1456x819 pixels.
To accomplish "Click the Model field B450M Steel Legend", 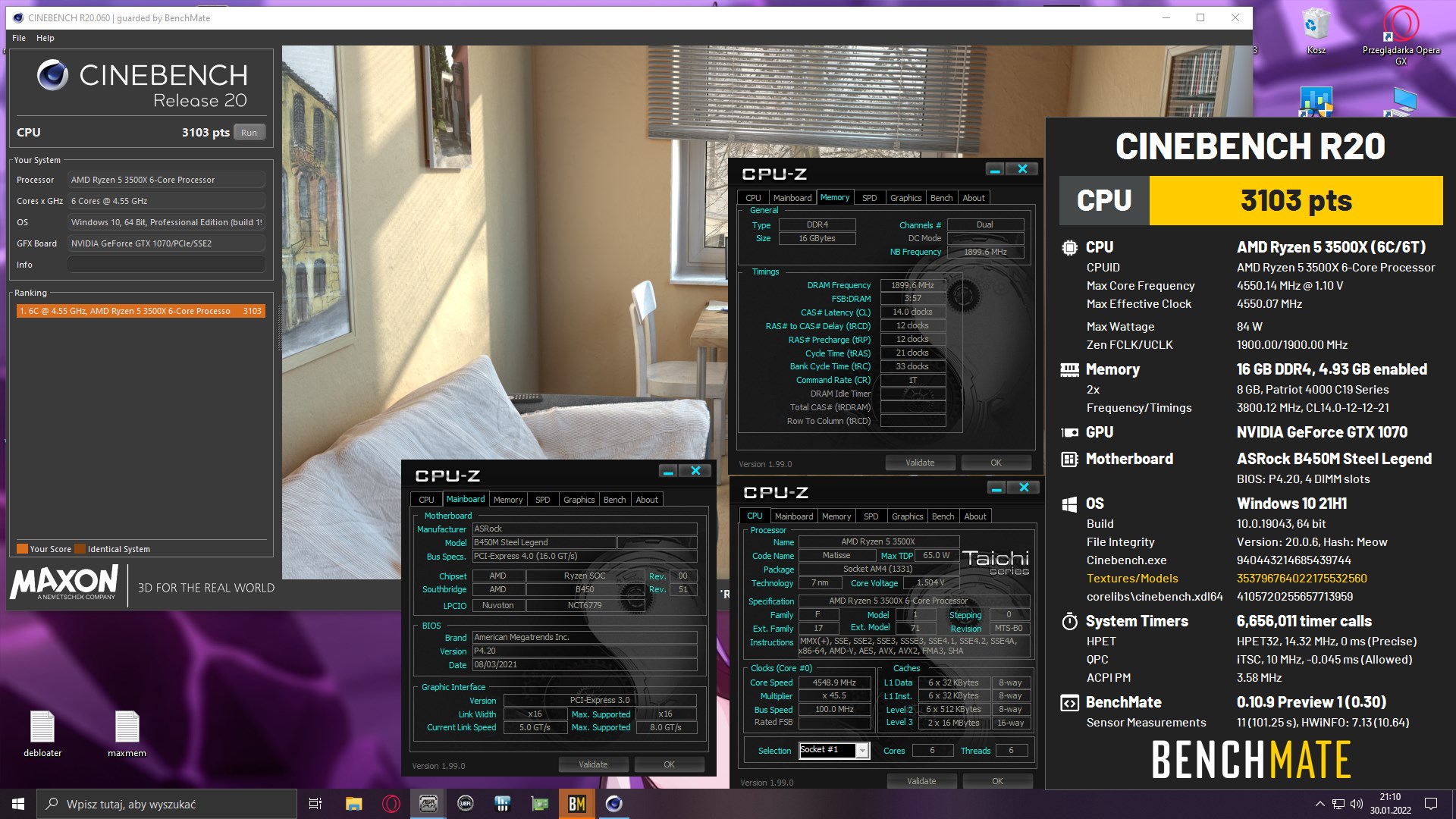I will pos(544,542).
